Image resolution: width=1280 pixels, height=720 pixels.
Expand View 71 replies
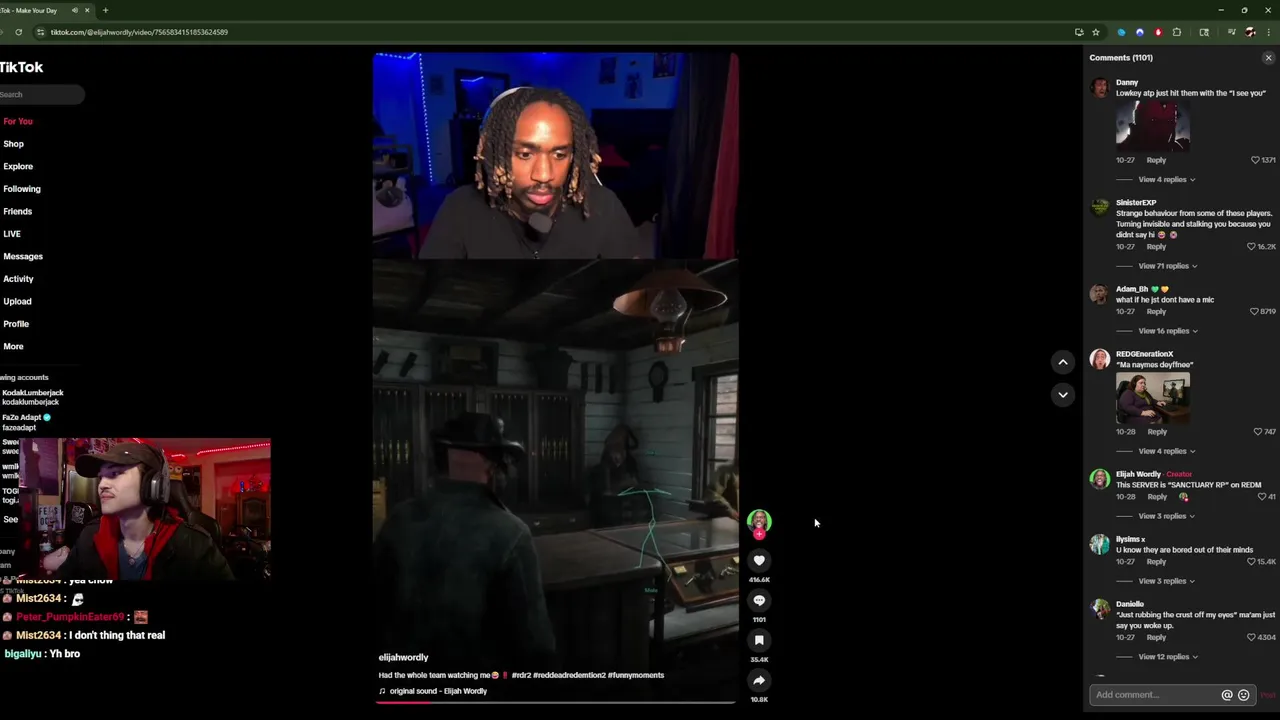tap(1167, 267)
